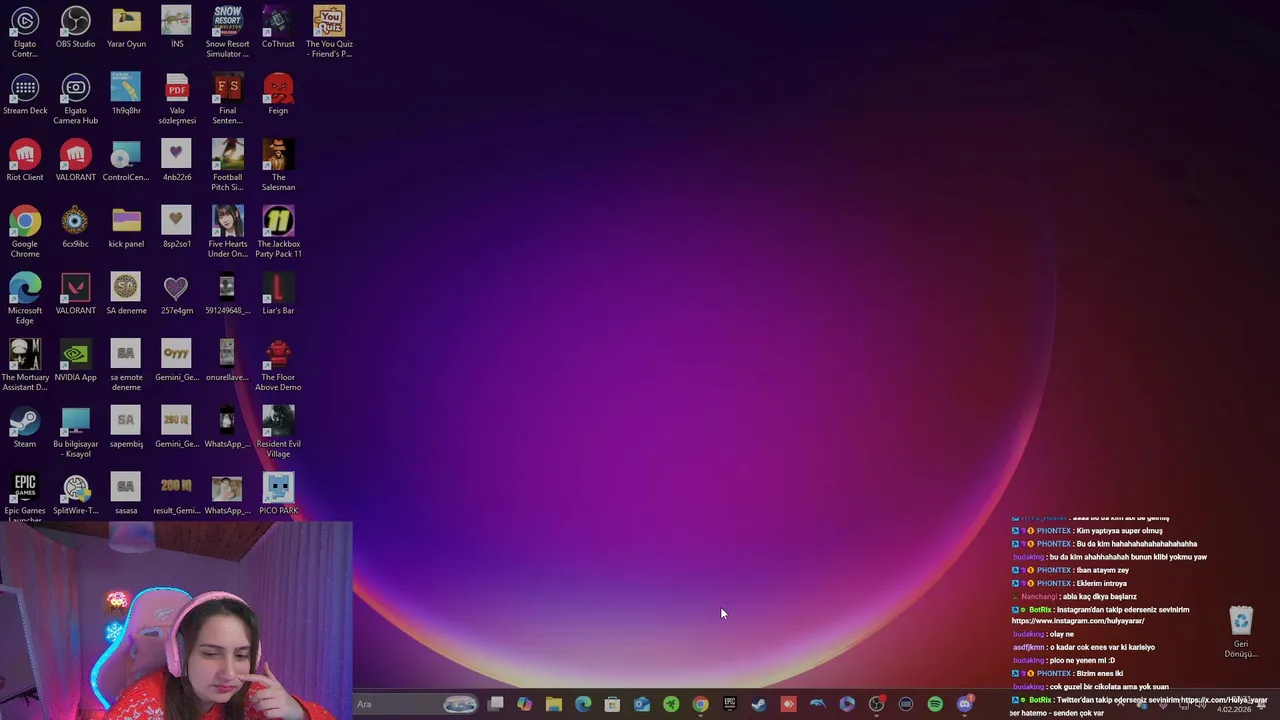Select the result_Gemi... image file
Screen dimensions: 1280x720
click(x=177, y=495)
